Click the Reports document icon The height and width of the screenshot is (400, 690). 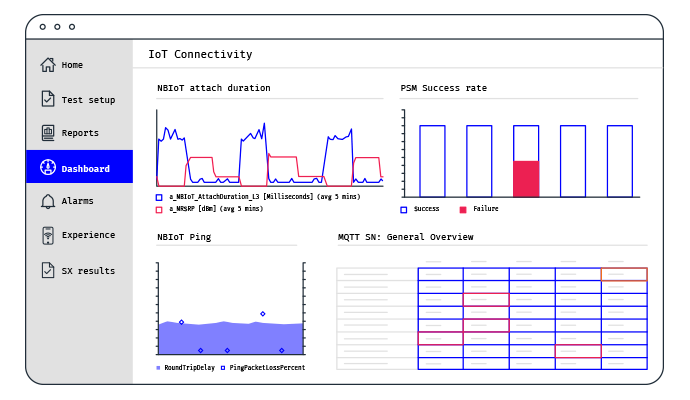48,132
